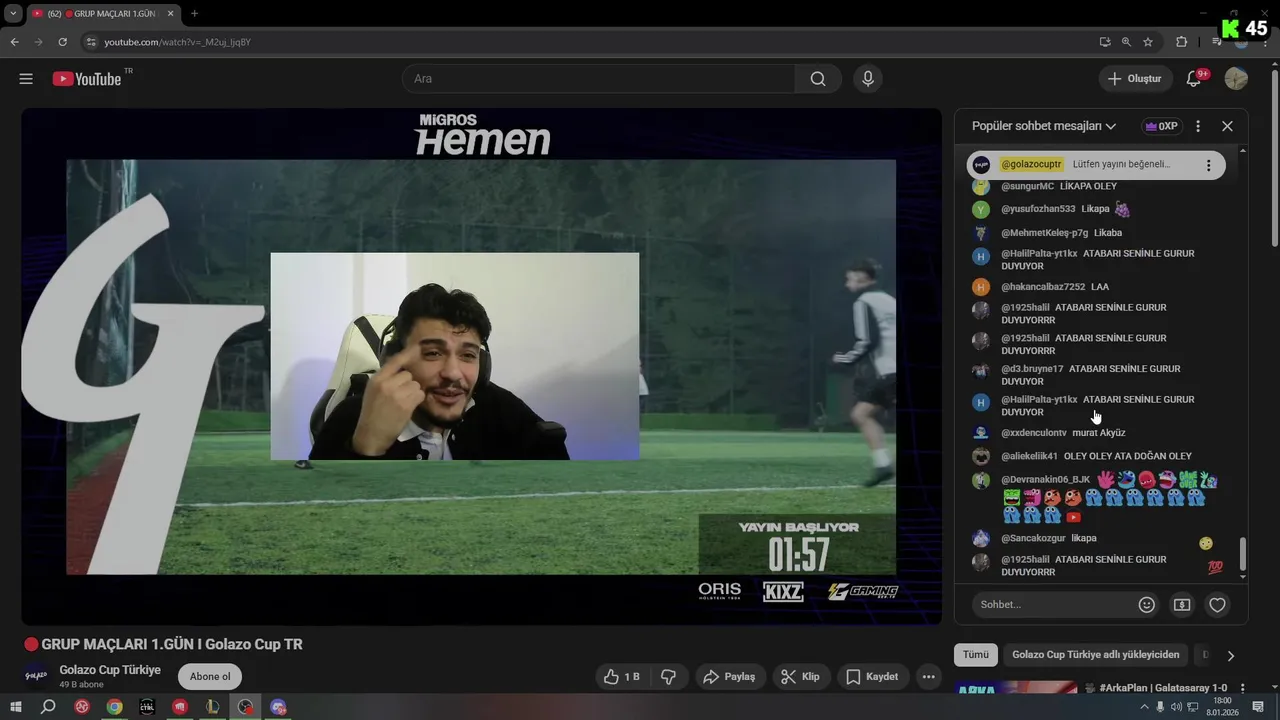Viewport: 1280px width, 720px height.
Task: Open Windows taskbar search
Action: [48, 707]
